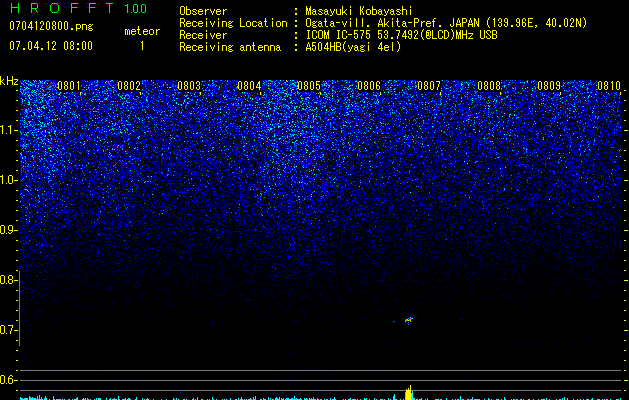This screenshot has height=400, width=629.
Task: Click the 0806 time marker
Action: pyautogui.click(x=369, y=86)
